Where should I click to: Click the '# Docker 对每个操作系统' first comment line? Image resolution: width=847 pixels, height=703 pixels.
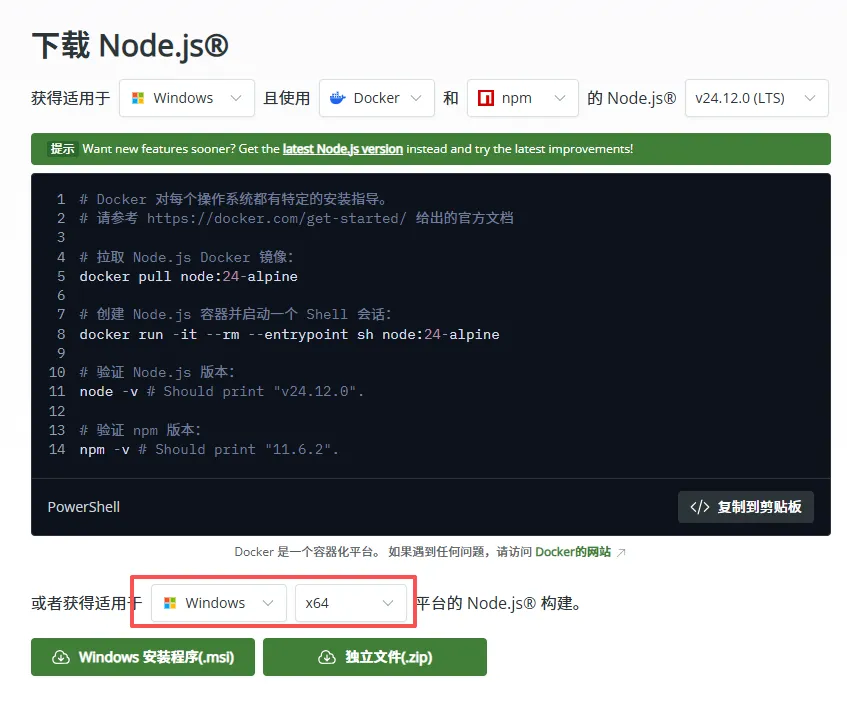pos(233,199)
